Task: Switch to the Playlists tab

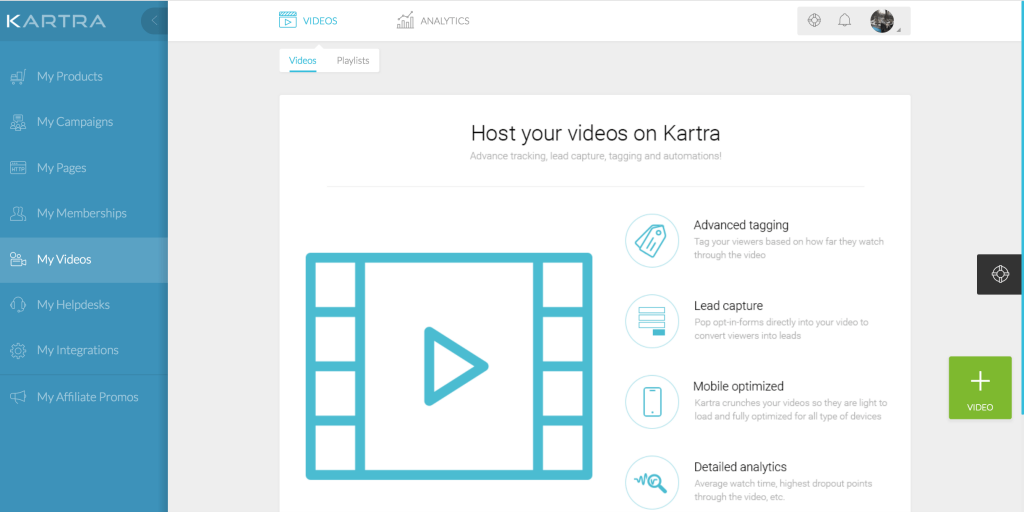Action: pyautogui.click(x=352, y=61)
